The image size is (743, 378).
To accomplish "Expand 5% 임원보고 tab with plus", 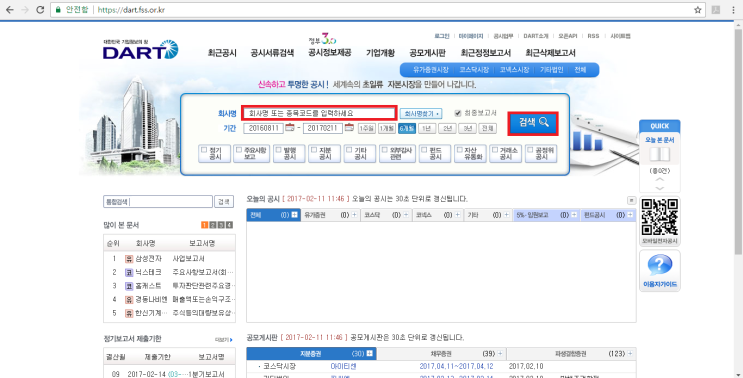I will (x=574, y=215).
